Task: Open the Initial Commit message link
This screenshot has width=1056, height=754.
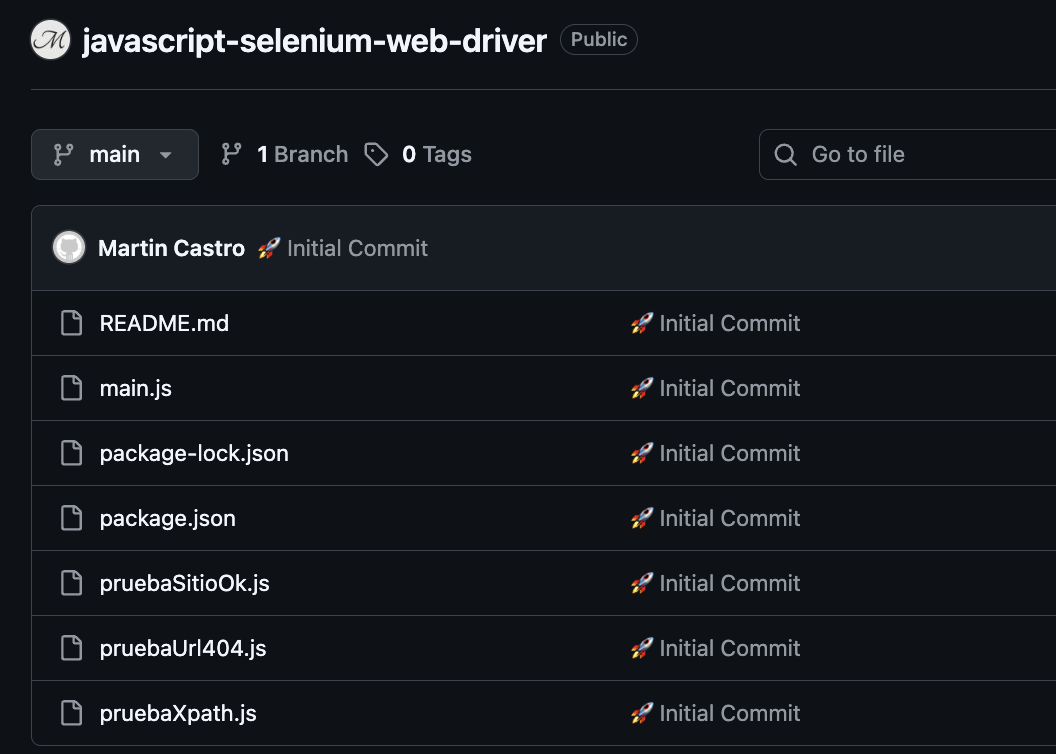Action: coord(357,247)
